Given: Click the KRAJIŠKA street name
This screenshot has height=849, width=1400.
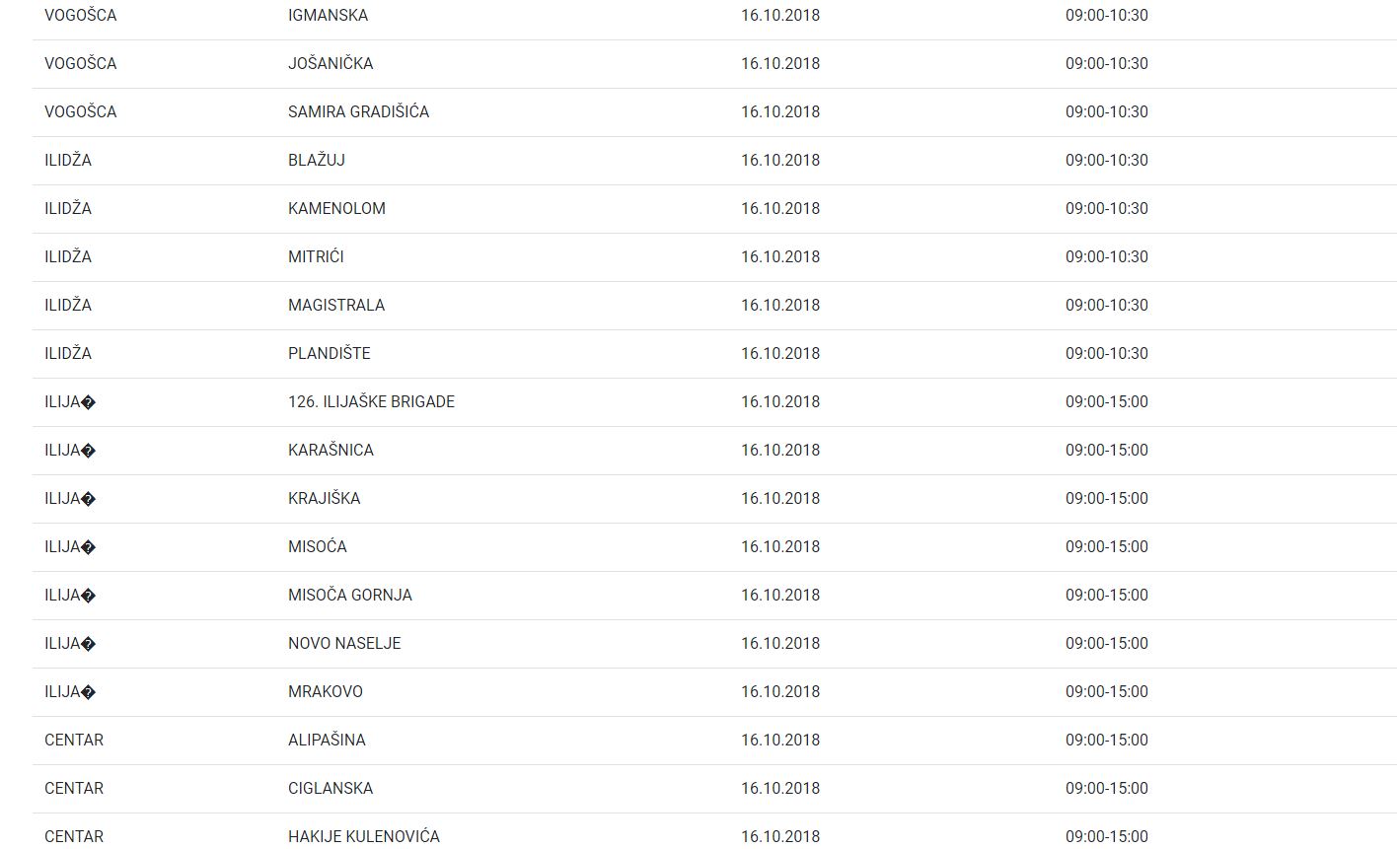Looking at the screenshot, I should (324, 499).
